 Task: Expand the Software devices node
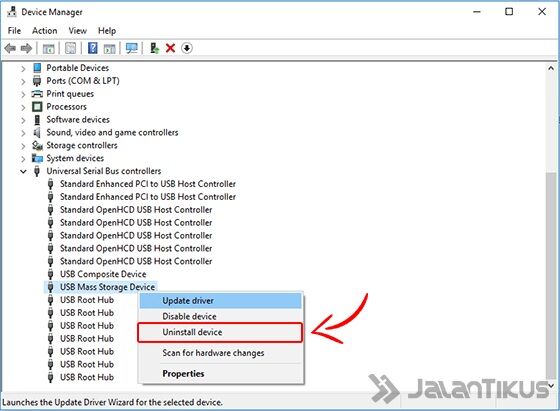pyautogui.click(x=23, y=120)
